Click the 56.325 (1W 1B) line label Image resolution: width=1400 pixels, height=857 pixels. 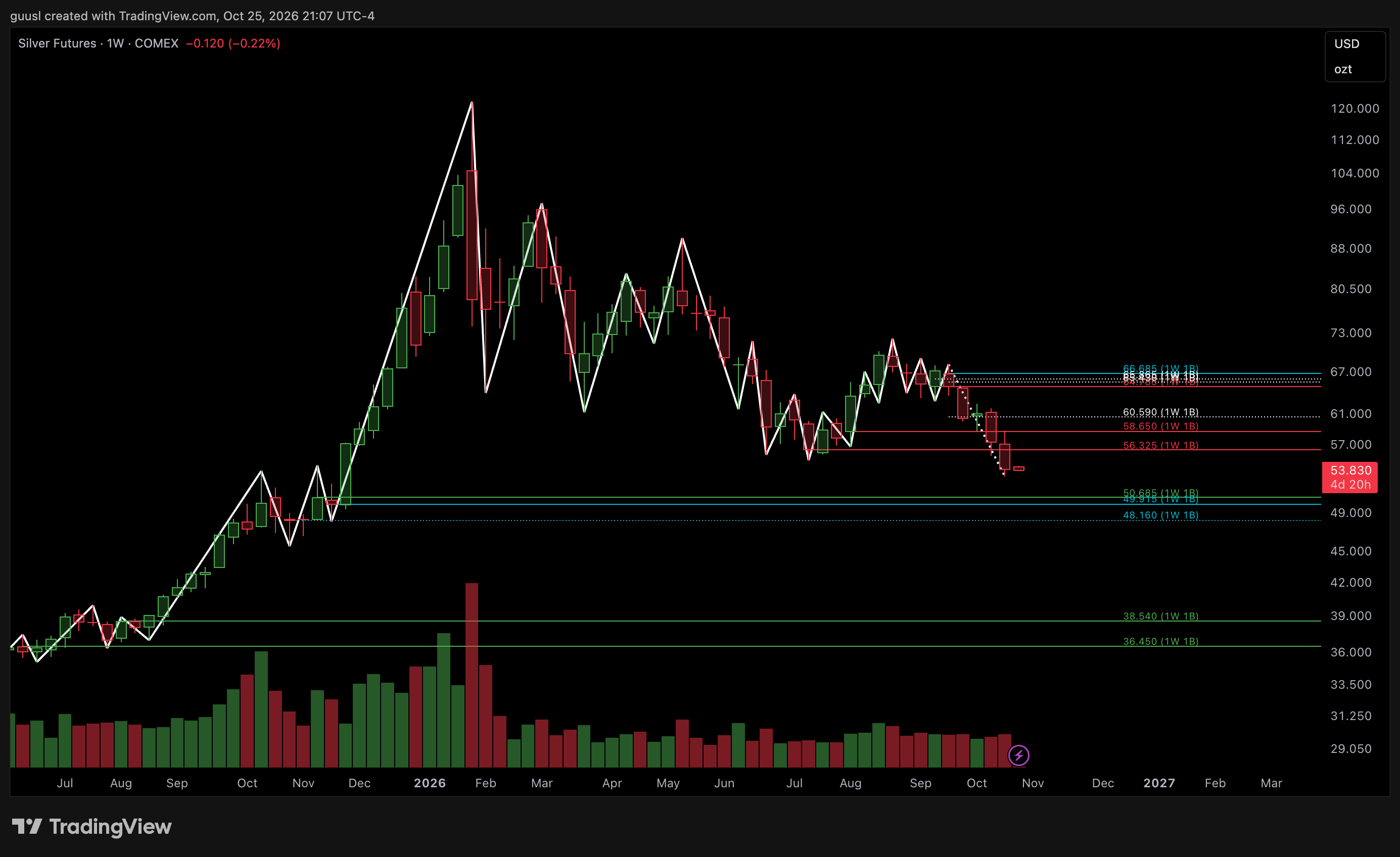click(1160, 445)
